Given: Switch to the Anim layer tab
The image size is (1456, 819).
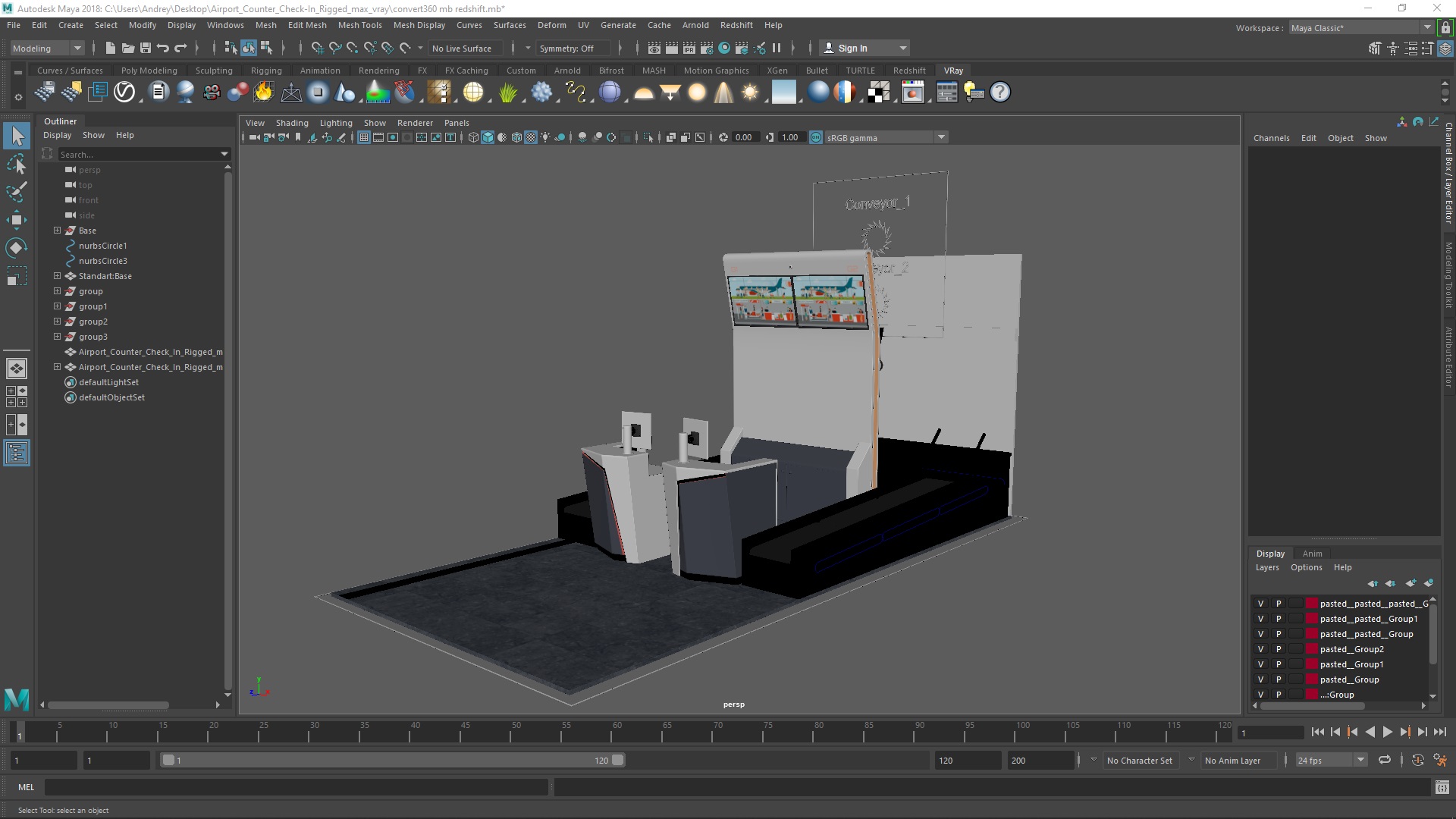Looking at the screenshot, I should pyautogui.click(x=1312, y=554).
